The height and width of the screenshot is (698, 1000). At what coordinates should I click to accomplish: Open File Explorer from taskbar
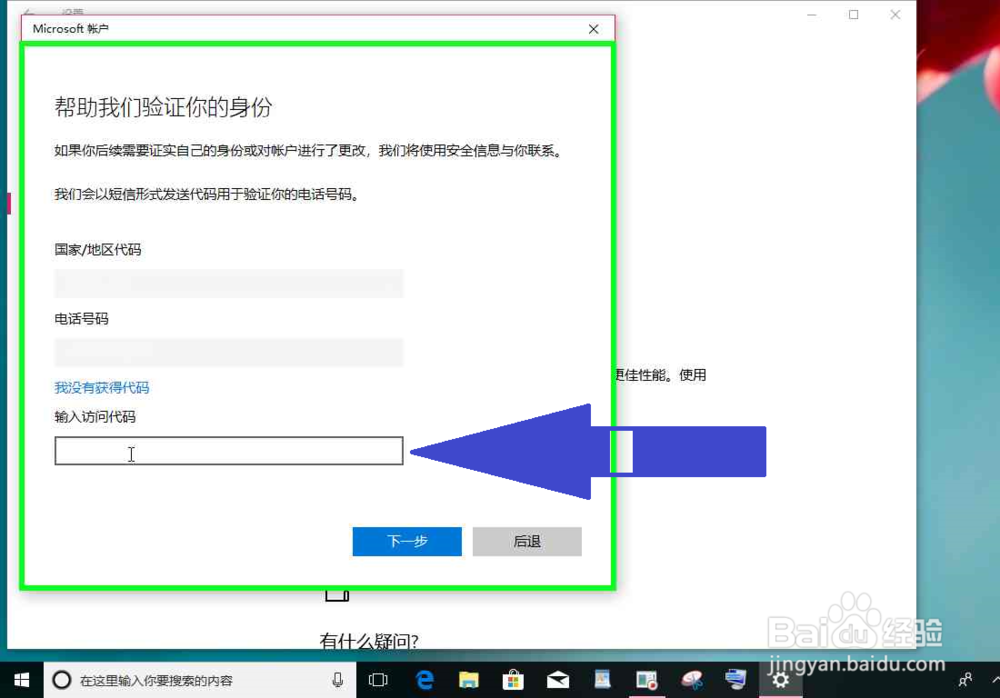469,680
